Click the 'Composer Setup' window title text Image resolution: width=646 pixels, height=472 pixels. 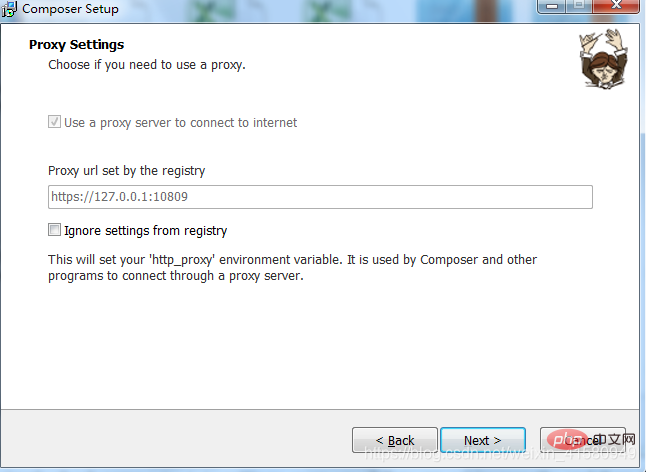(x=70, y=9)
